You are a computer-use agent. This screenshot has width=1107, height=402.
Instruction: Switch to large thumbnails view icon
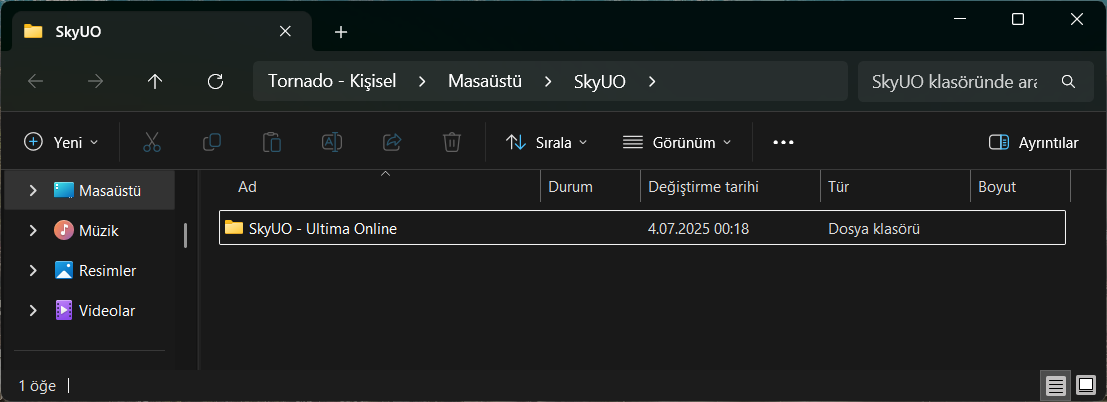1085,386
